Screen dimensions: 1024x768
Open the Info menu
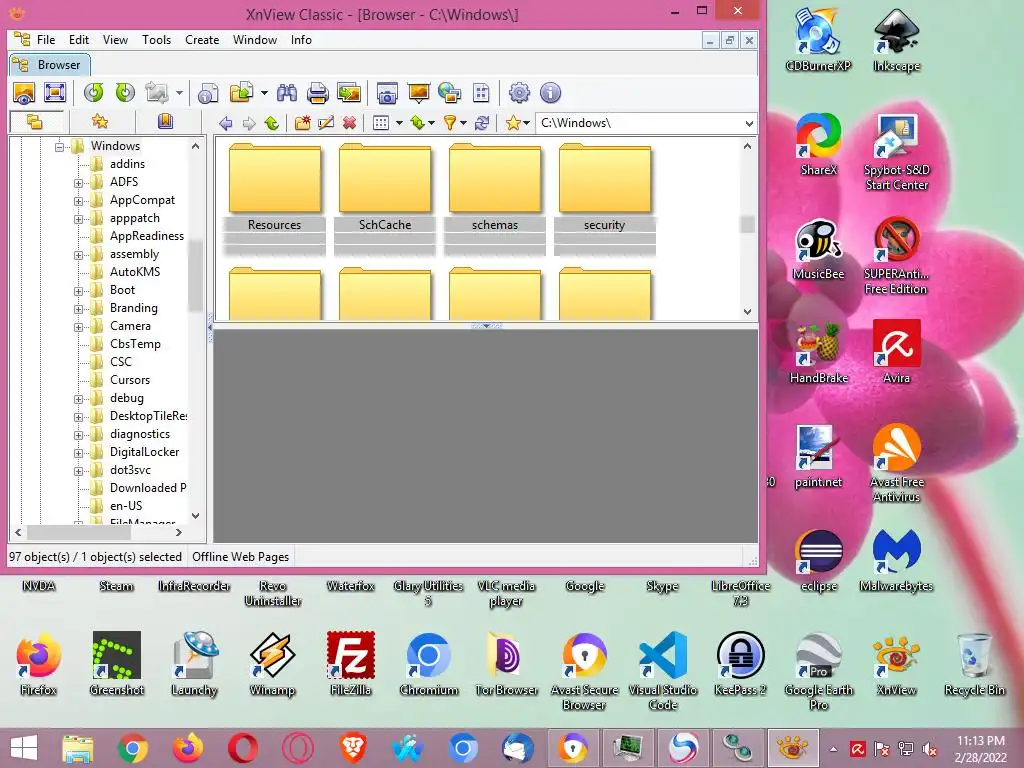(x=301, y=40)
